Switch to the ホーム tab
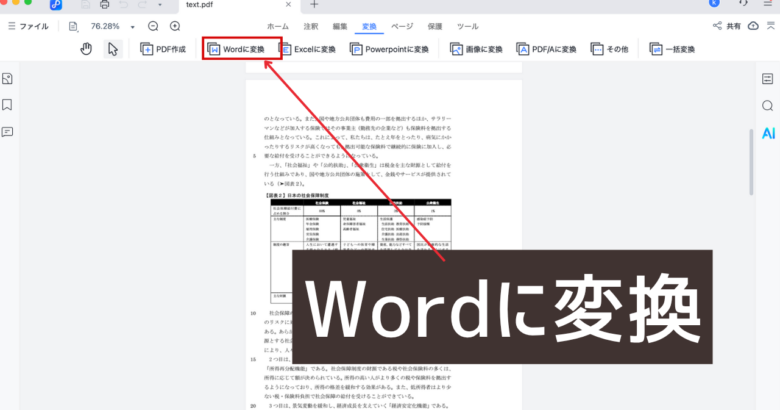 tap(279, 26)
